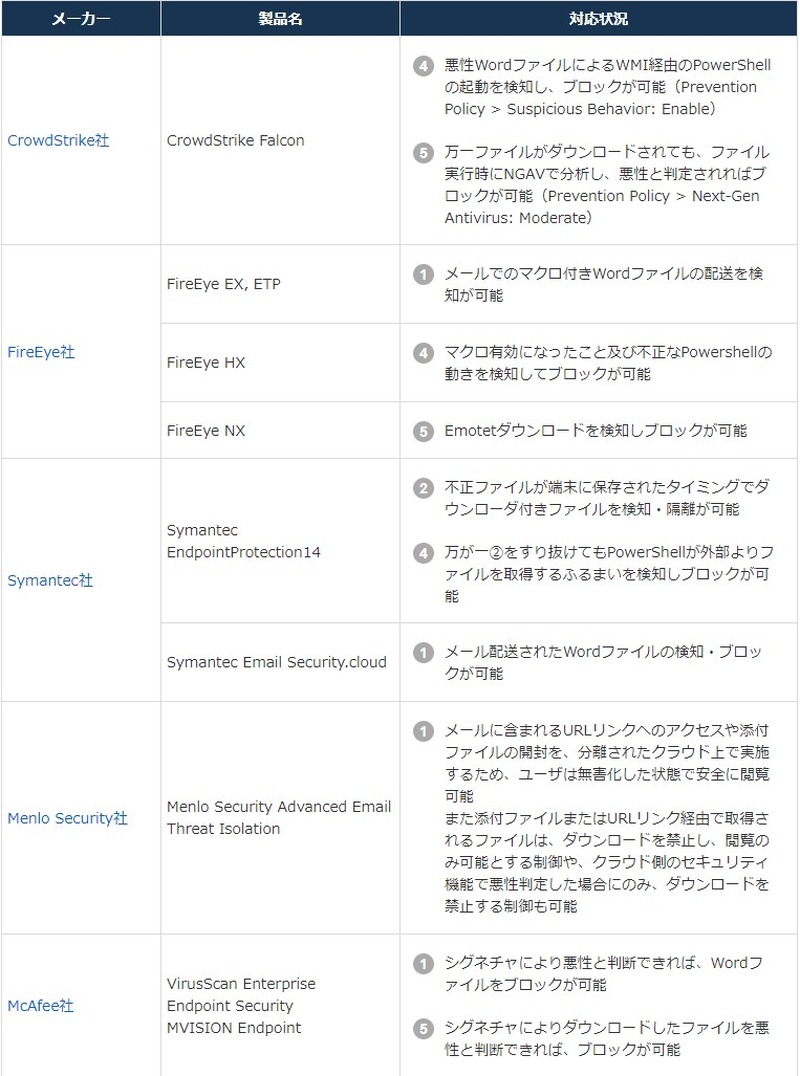Click the number 4 badge in FireEye HX row
800x1076 pixels.
(424, 353)
